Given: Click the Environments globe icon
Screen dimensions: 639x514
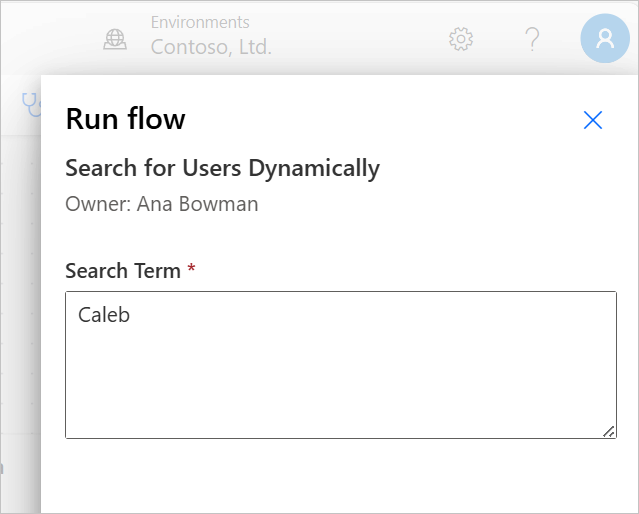Looking at the screenshot, I should pyautogui.click(x=115, y=40).
